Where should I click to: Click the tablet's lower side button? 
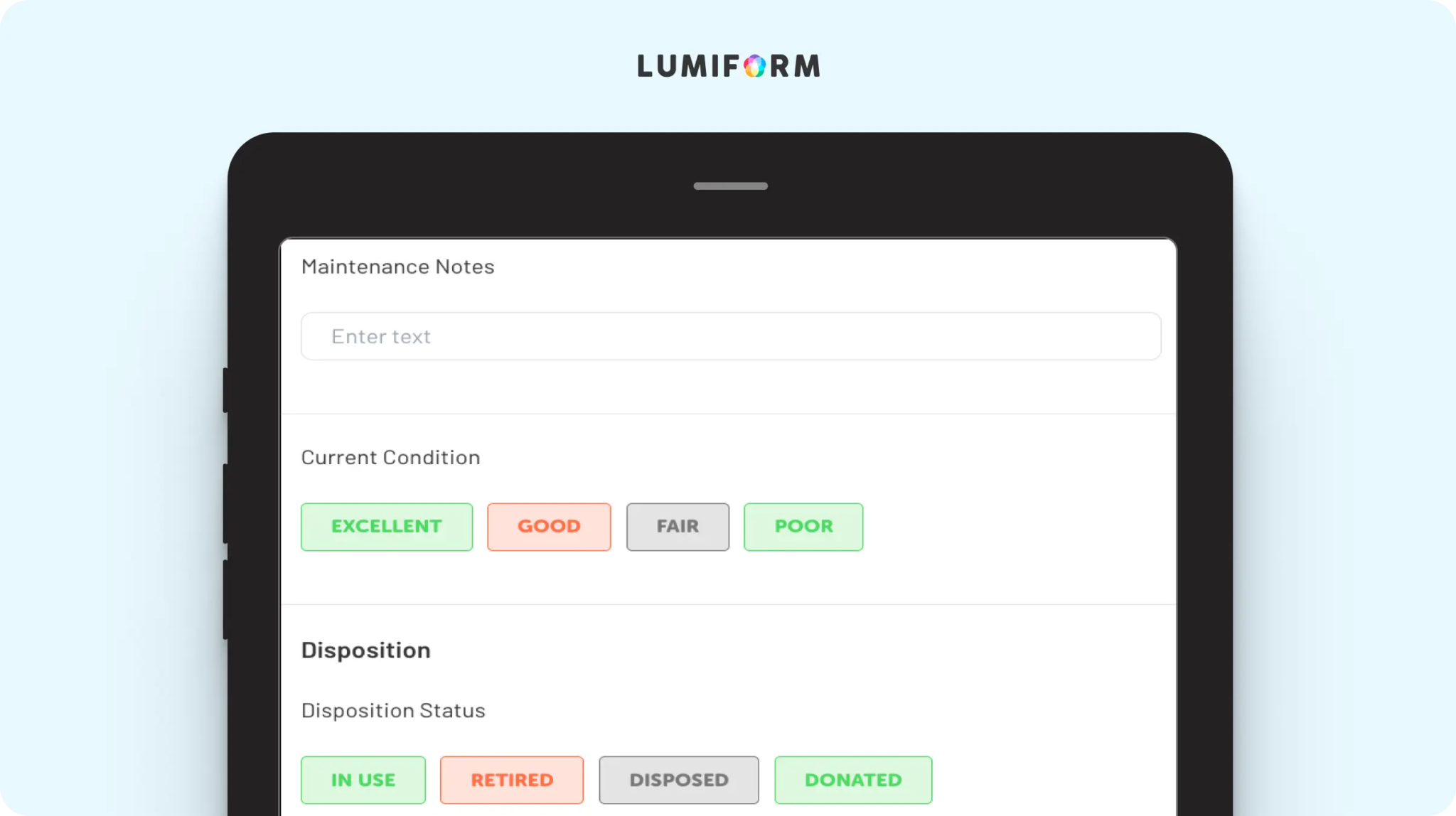pyautogui.click(x=225, y=600)
